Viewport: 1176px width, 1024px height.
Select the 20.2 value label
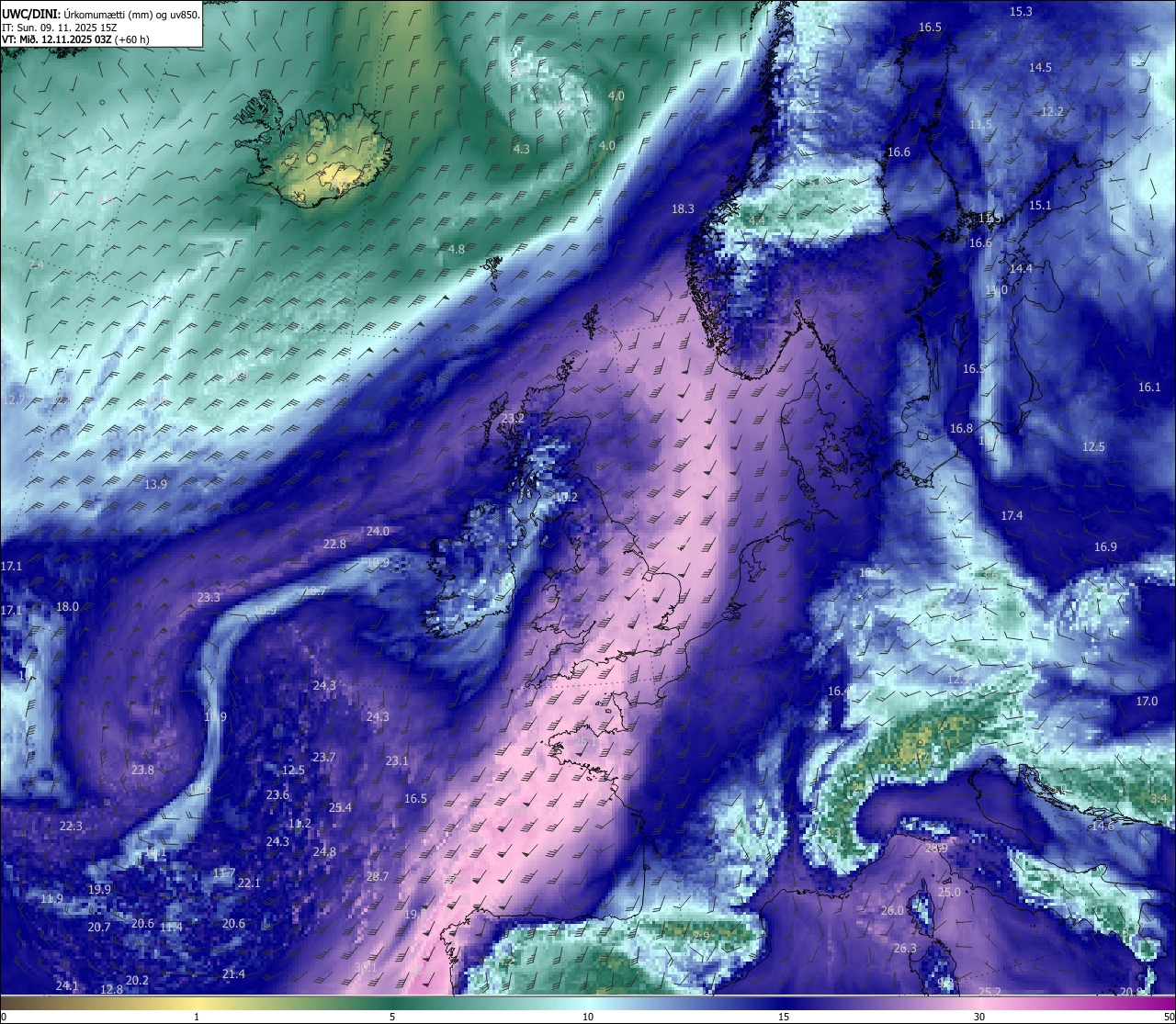[137, 981]
